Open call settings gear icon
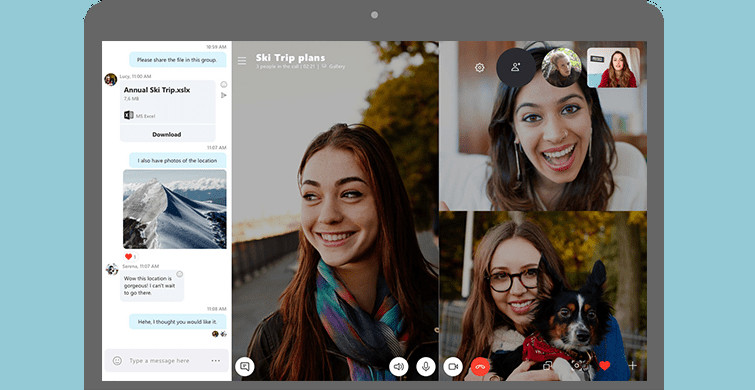Viewport: 755px width, 390px height. point(480,68)
